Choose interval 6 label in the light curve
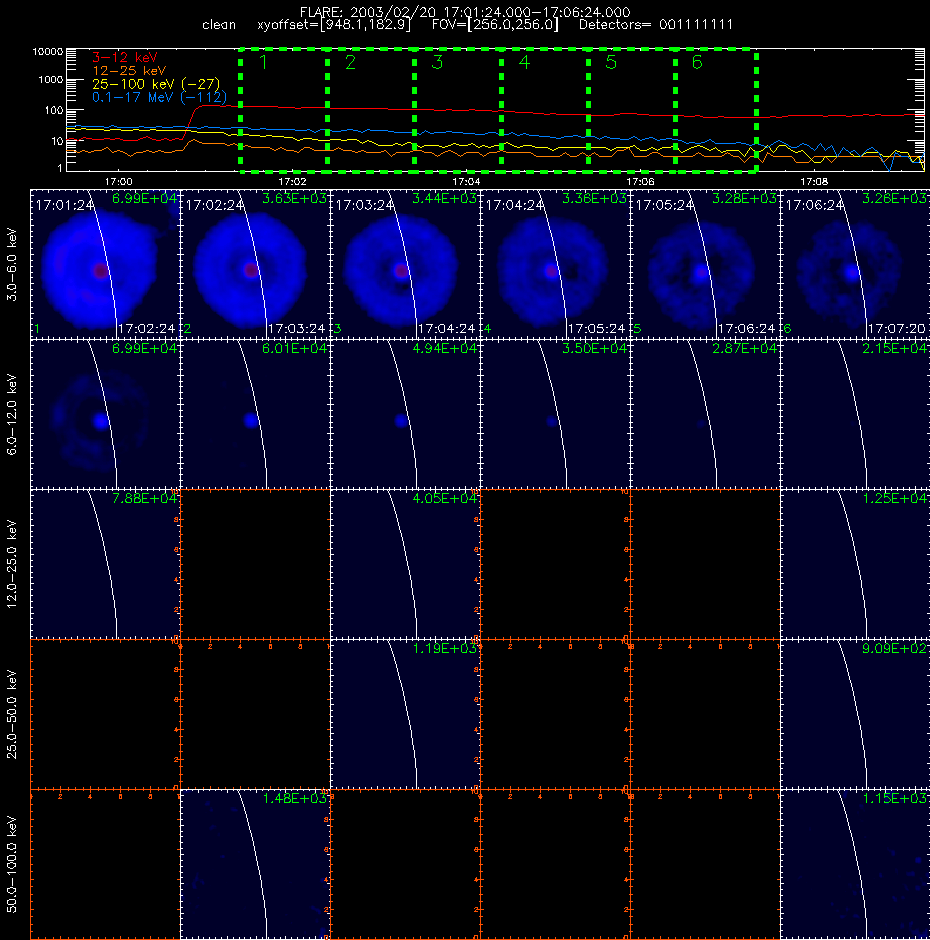The image size is (930, 940). [697, 62]
